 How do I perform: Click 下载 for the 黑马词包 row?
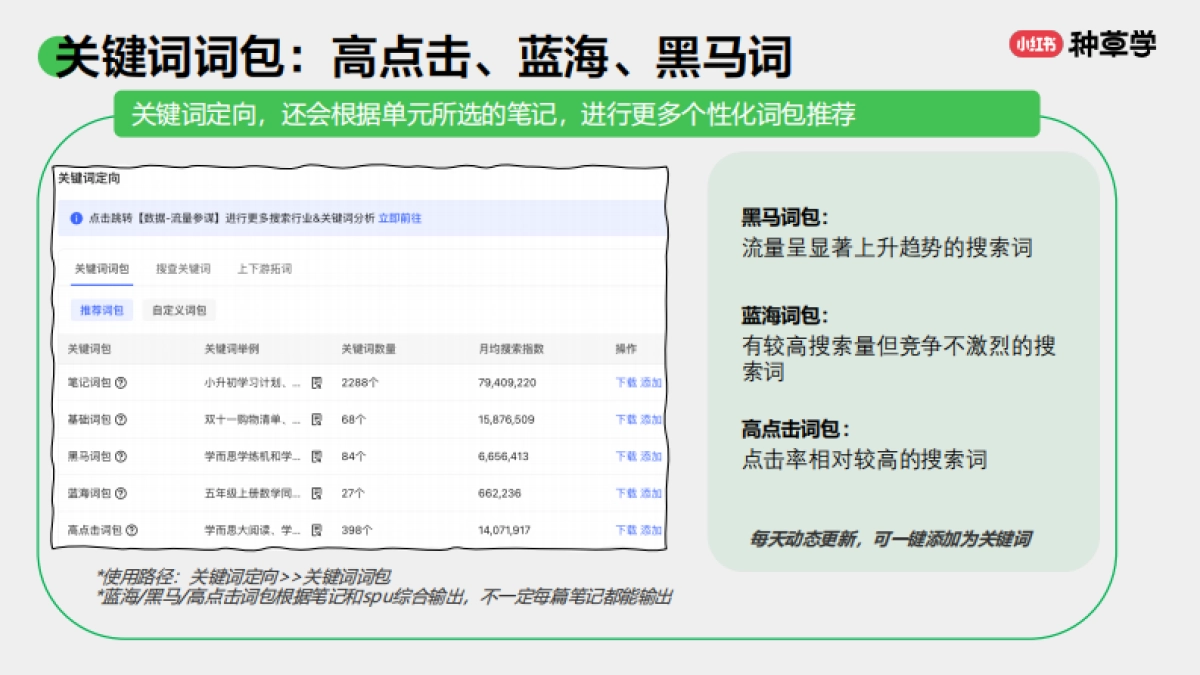626,455
